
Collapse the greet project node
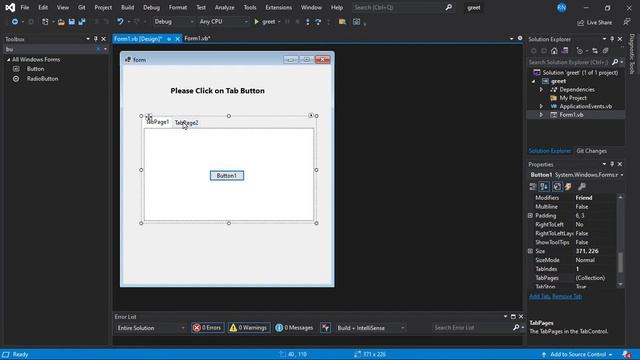(533, 81)
